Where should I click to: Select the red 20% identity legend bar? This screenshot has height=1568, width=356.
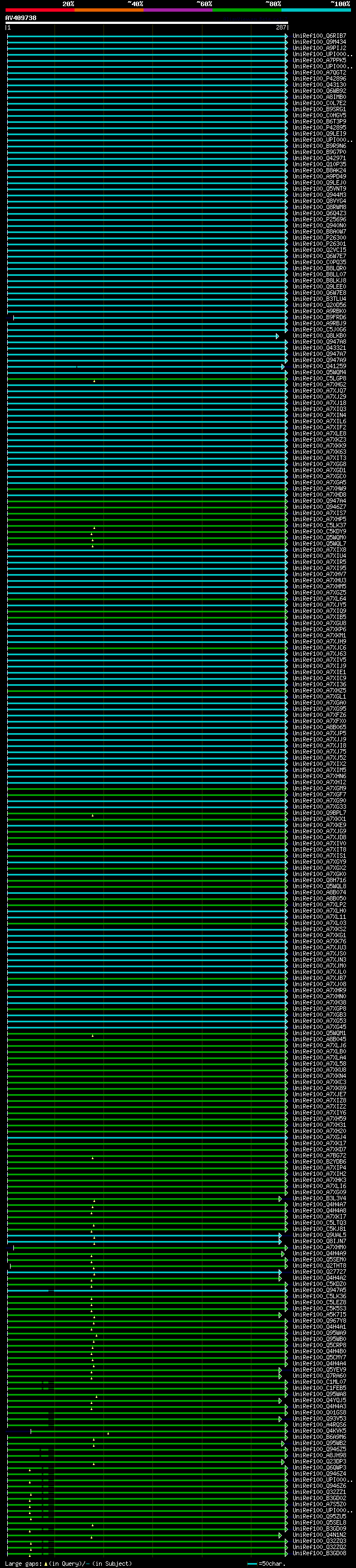coord(39,10)
